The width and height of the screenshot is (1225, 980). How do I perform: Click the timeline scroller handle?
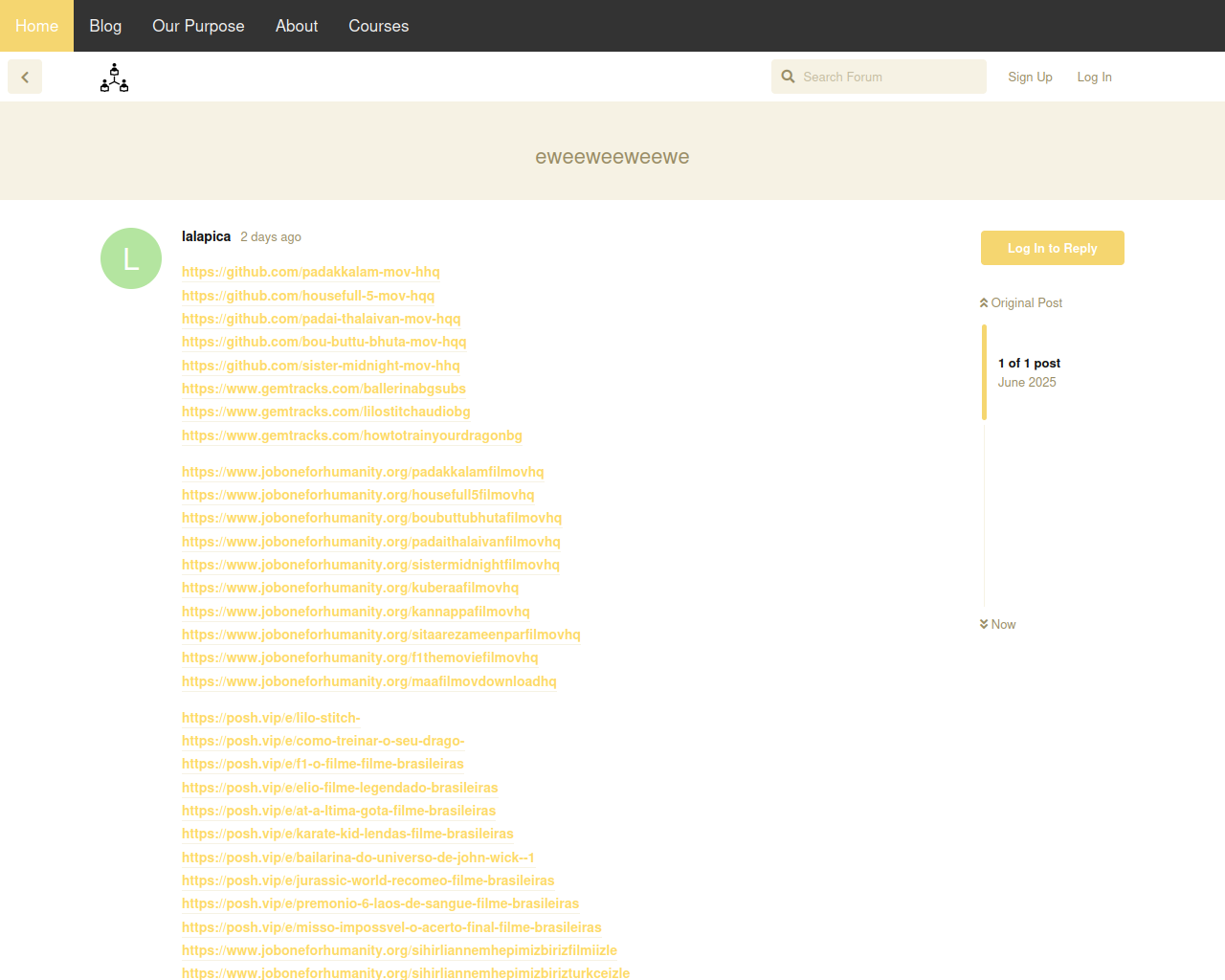click(x=984, y=372)
